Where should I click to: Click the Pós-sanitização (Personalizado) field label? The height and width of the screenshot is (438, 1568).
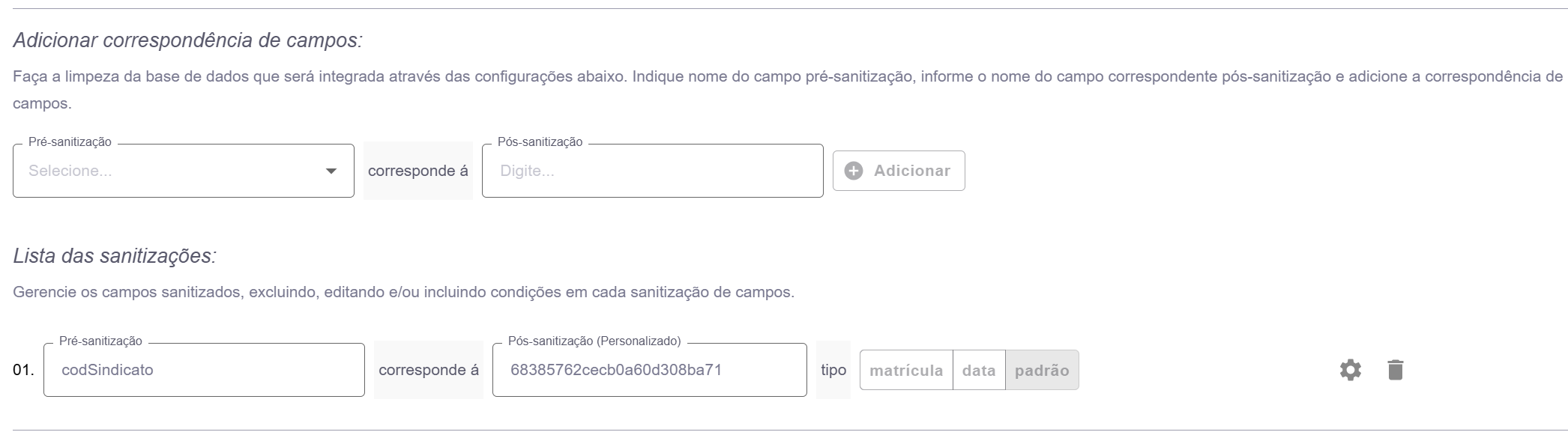click(x=594, y=341)
